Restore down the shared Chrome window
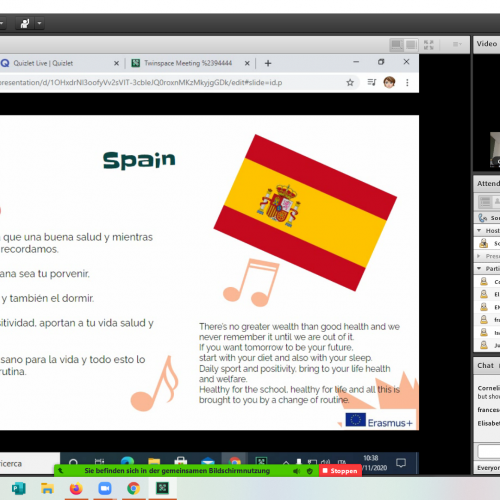Viewport: 500px width, 500px height. pos(381,62)
